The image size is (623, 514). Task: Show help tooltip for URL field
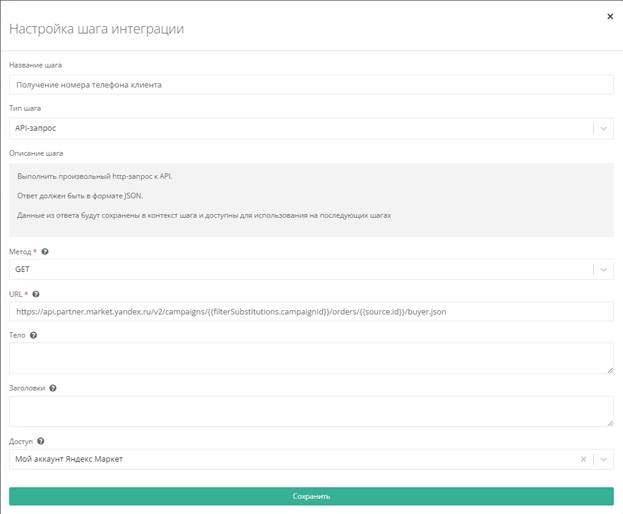pos(36,294)
